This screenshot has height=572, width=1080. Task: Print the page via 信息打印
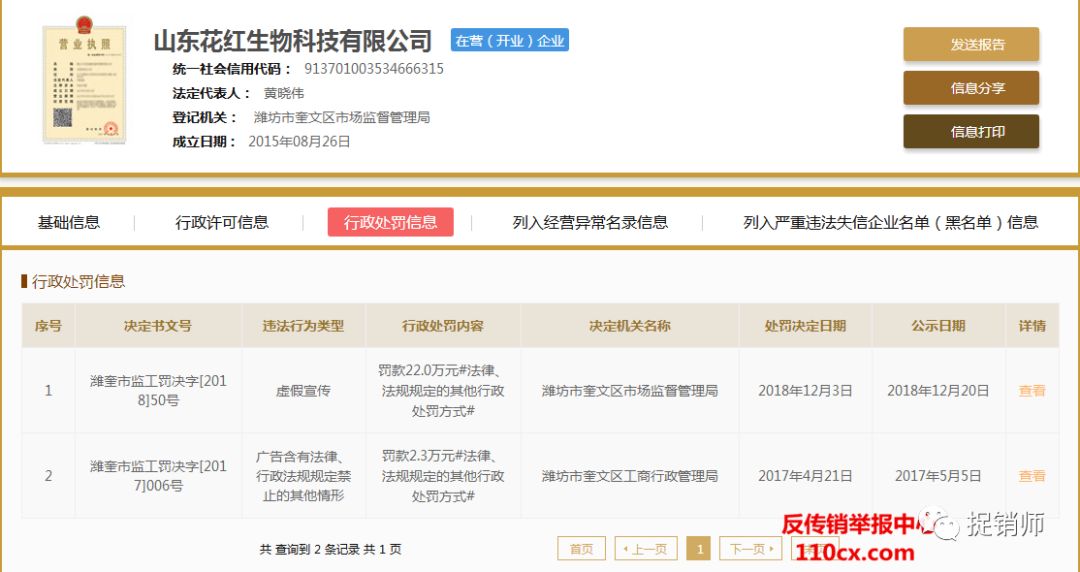click(x=970, y=132)
